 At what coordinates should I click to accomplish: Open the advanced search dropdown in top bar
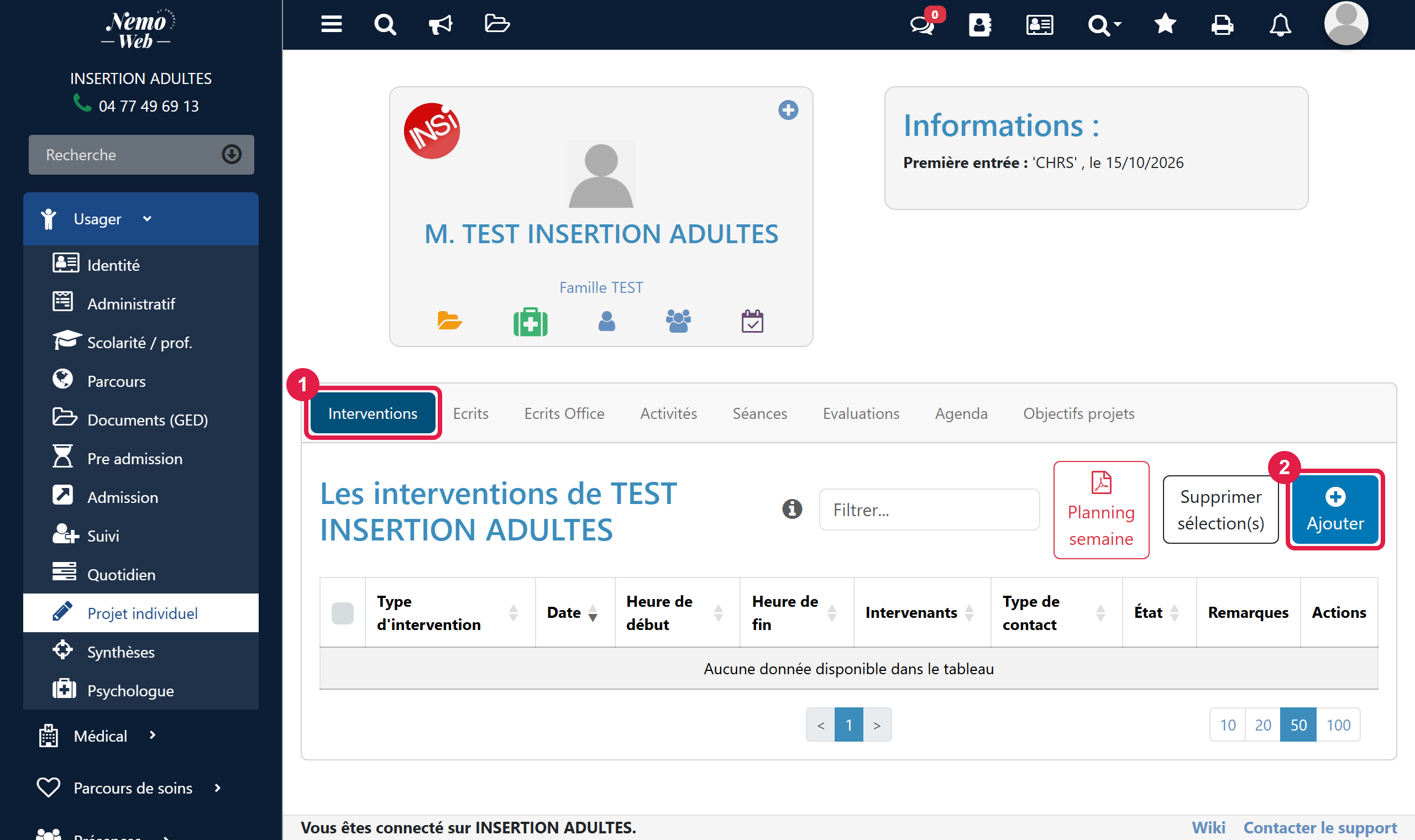(1105, 25)
